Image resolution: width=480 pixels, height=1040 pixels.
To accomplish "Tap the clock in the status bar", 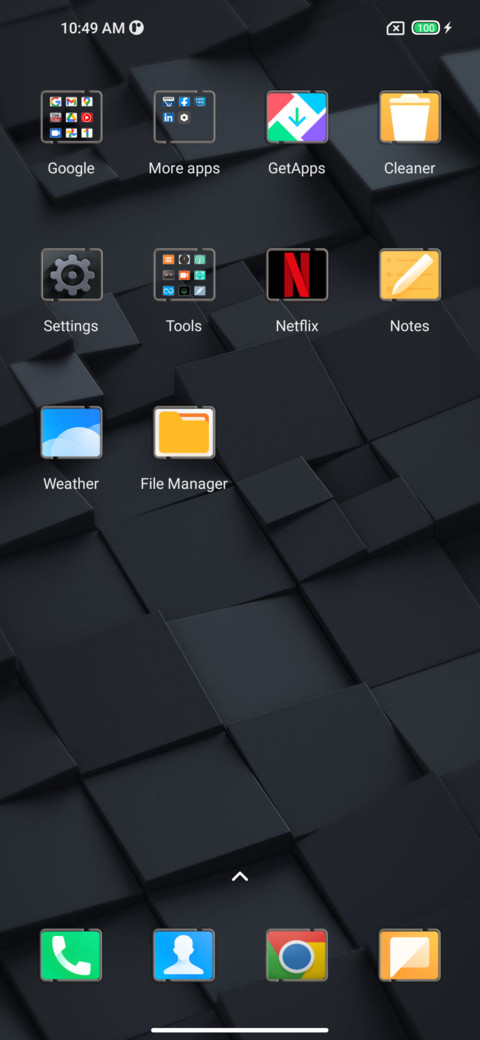I will pos(93,28).
